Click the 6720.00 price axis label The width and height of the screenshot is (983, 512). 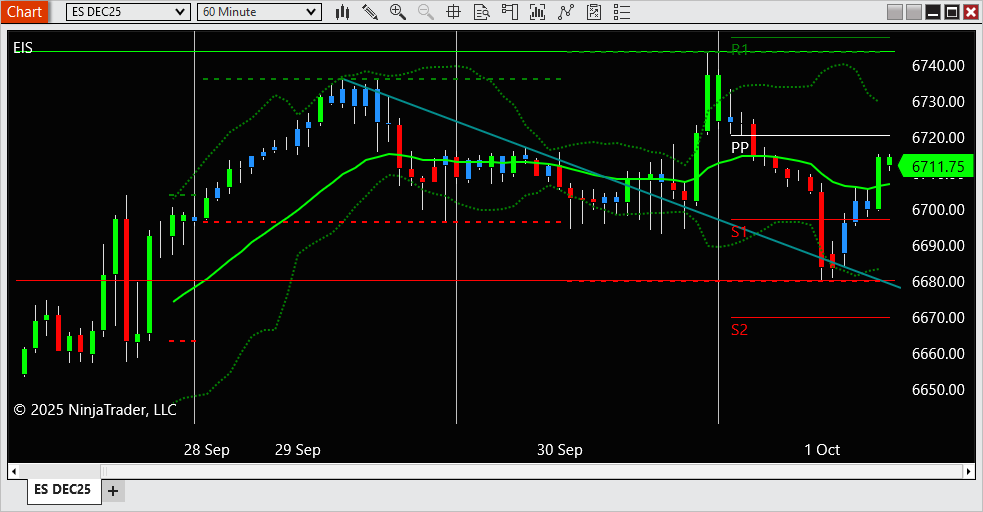[x=938, y=138]
